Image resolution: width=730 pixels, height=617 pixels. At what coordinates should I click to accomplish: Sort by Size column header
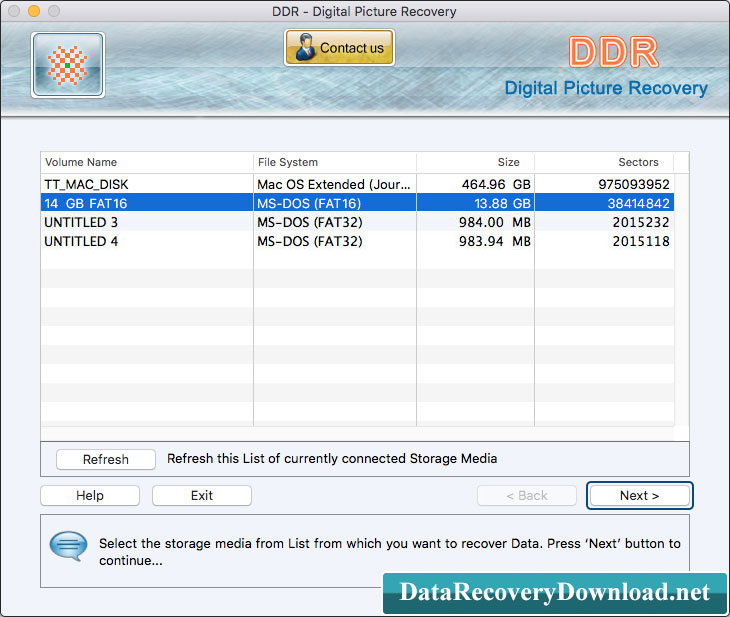tap(475, 162)
